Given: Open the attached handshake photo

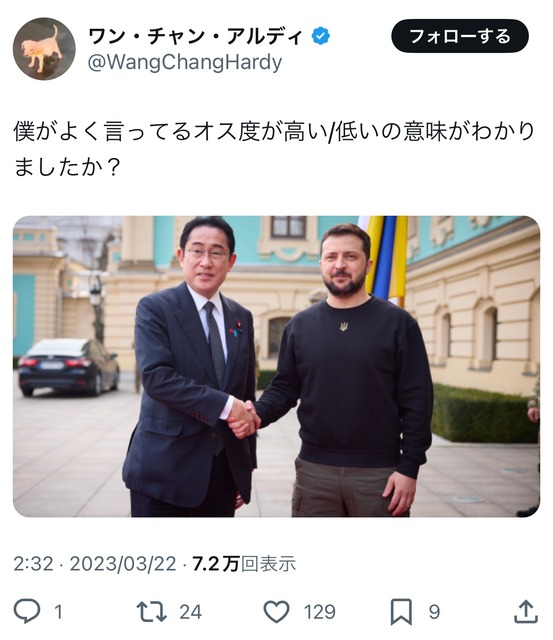Looking at the screenshot, I should [276, 366].
